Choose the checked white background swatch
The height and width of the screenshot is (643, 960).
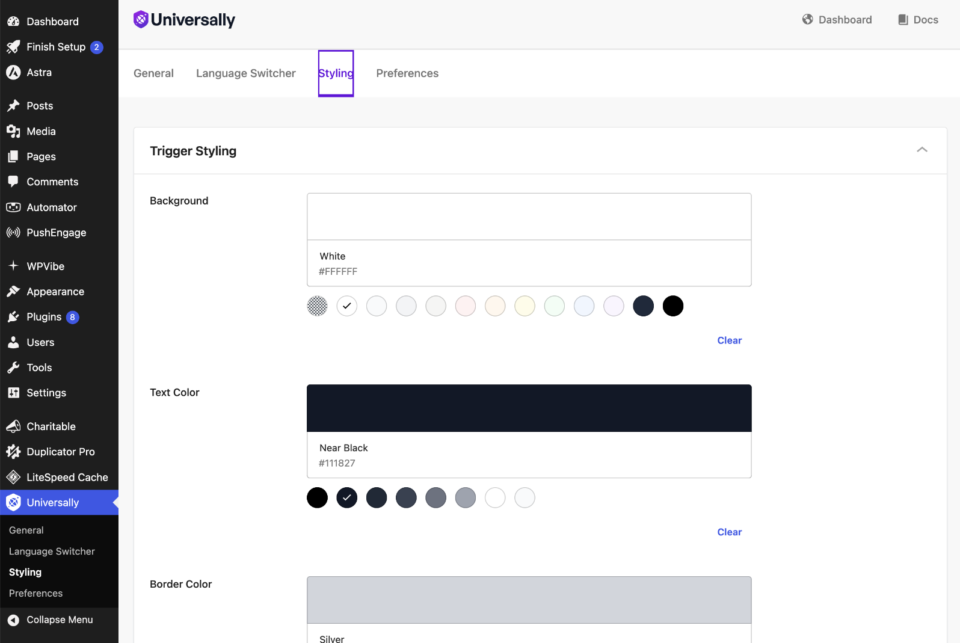pyautogui.click(x=347, y=306)
